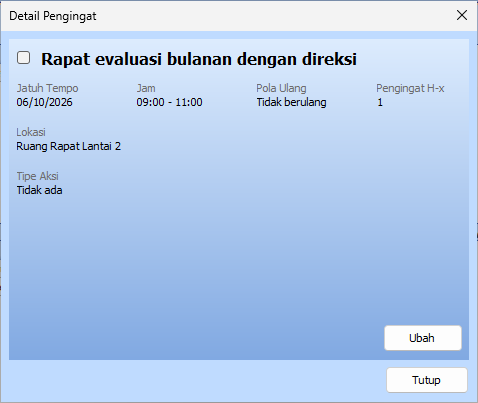Click the value Tidak ada
Viewport: 478px width, 403px height.
pos(39,190)
